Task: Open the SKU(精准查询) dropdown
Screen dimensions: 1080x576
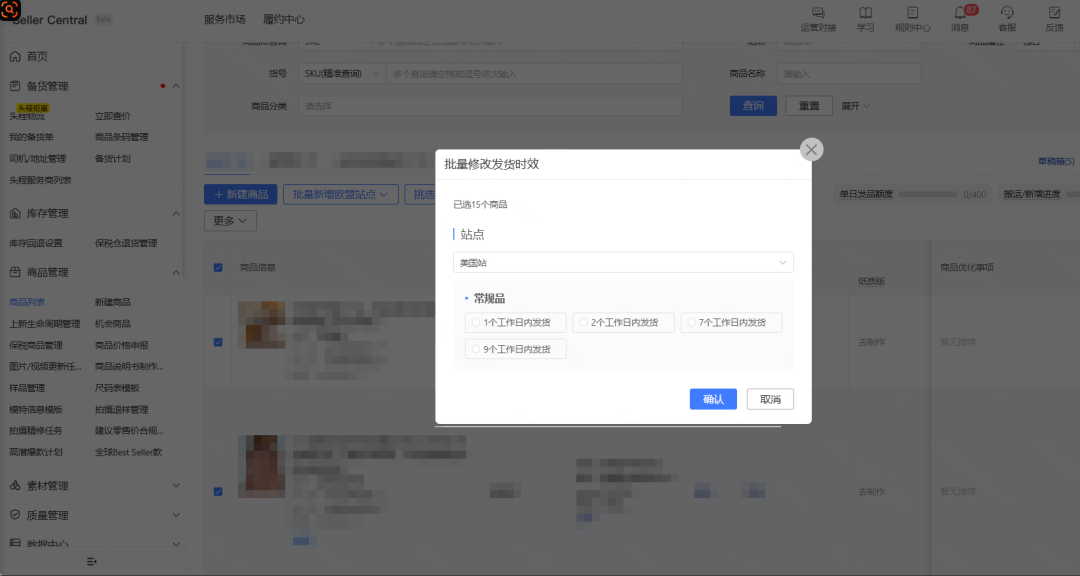Action: tap(342, 74)
